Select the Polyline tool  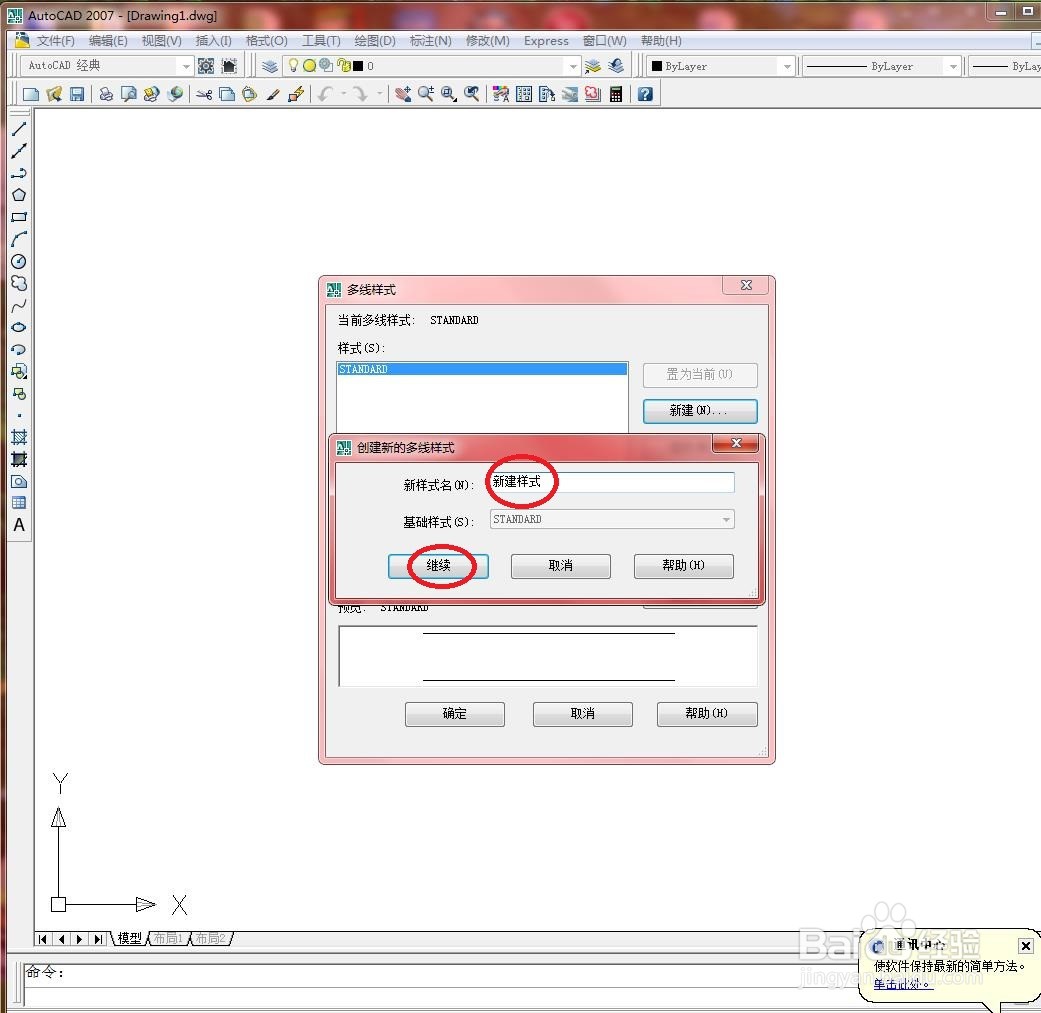(19, 173)
